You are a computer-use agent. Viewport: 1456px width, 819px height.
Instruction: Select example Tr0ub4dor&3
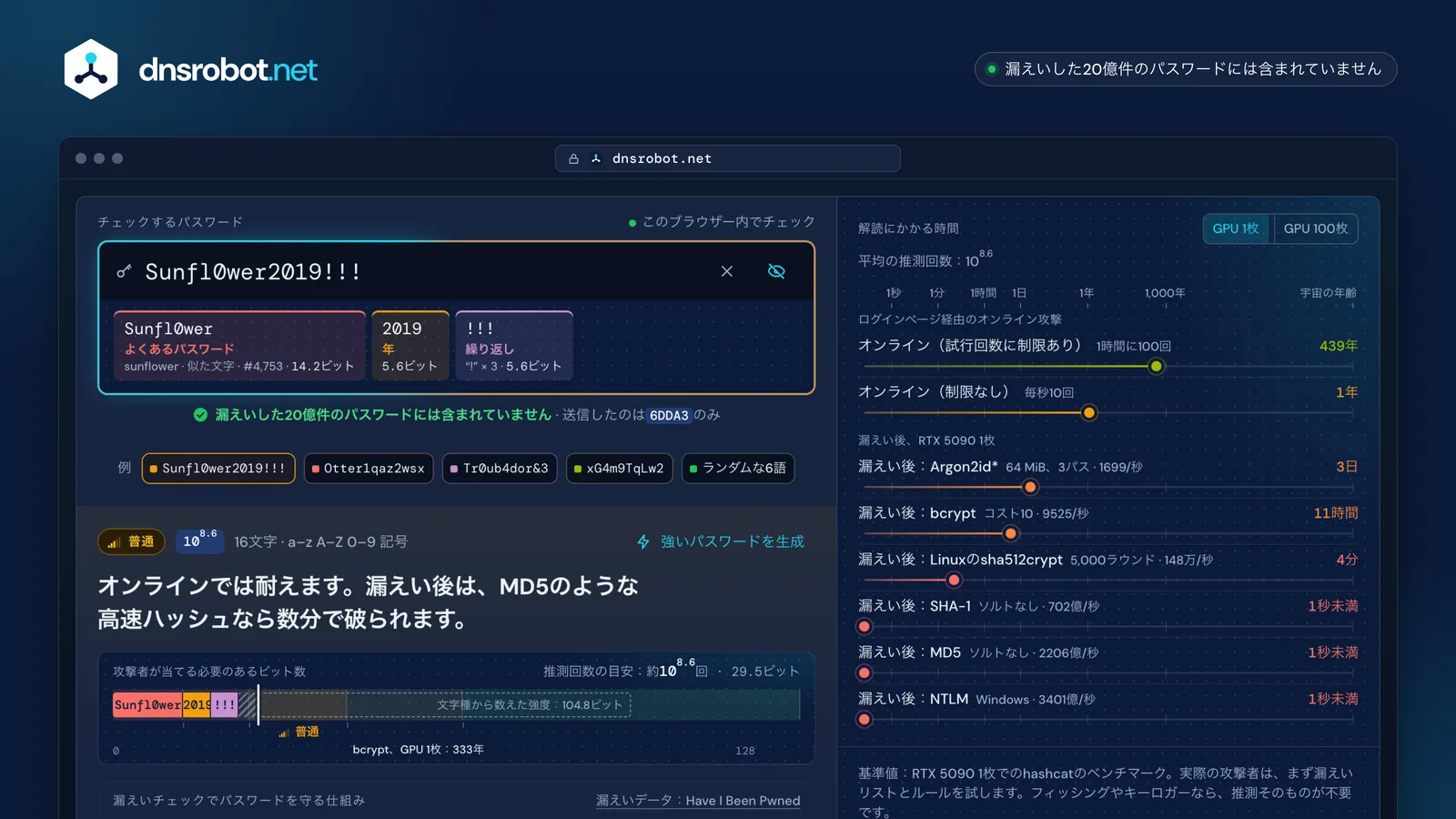500,469
